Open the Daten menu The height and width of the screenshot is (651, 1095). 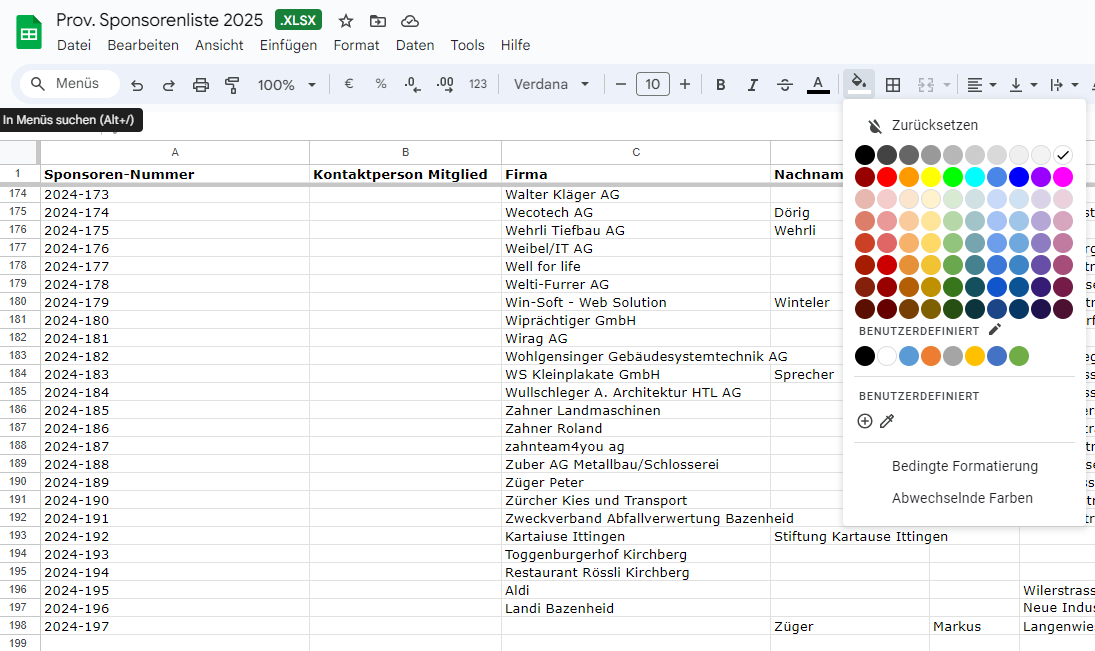pos(415,45)
